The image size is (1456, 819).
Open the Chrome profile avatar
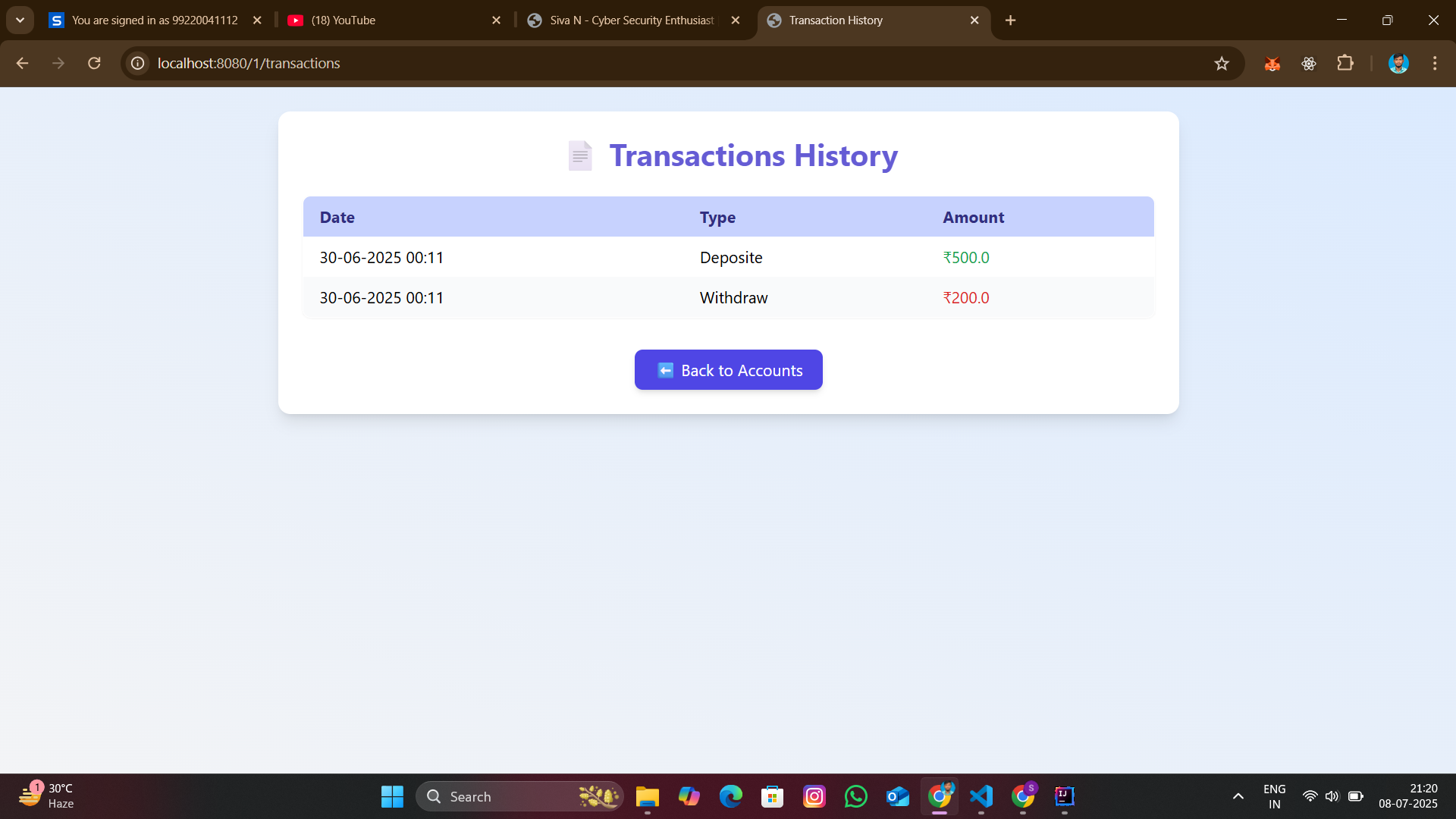click(x=1398, y=64)
